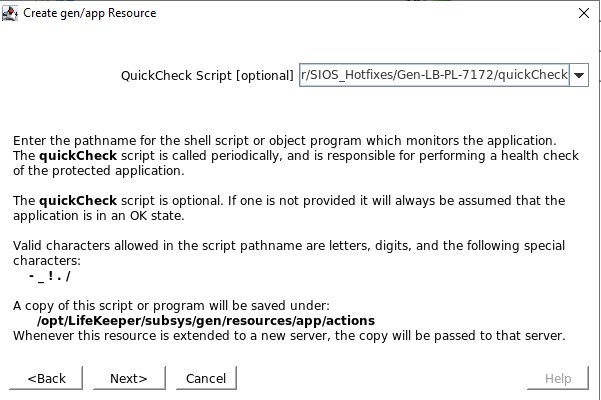Click the 'Create gen/app Resource' title text
Viewport: 601px width, 400px height.
pyautogui.click(x=90, y=13)
